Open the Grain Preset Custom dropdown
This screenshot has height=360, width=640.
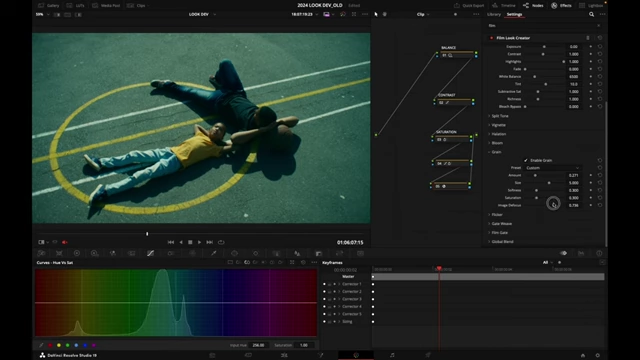[552, 168]
